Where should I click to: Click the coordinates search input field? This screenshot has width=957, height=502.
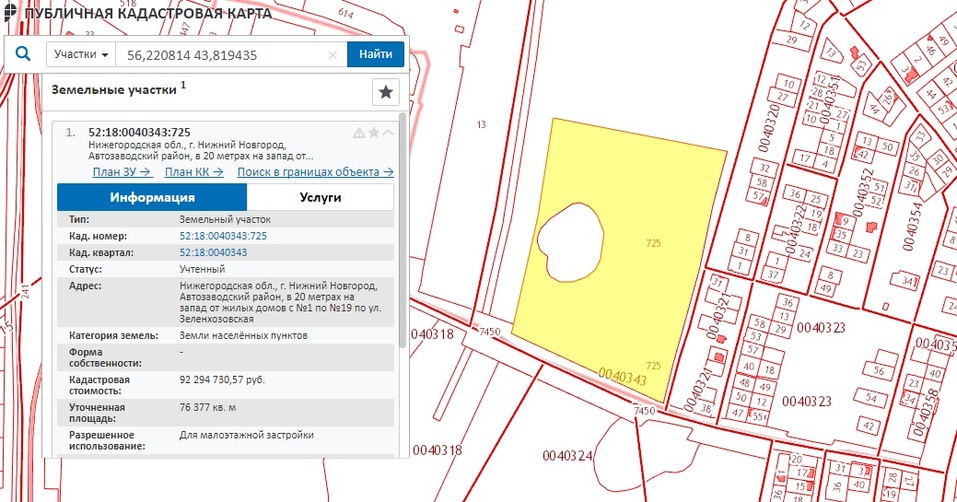222,55
